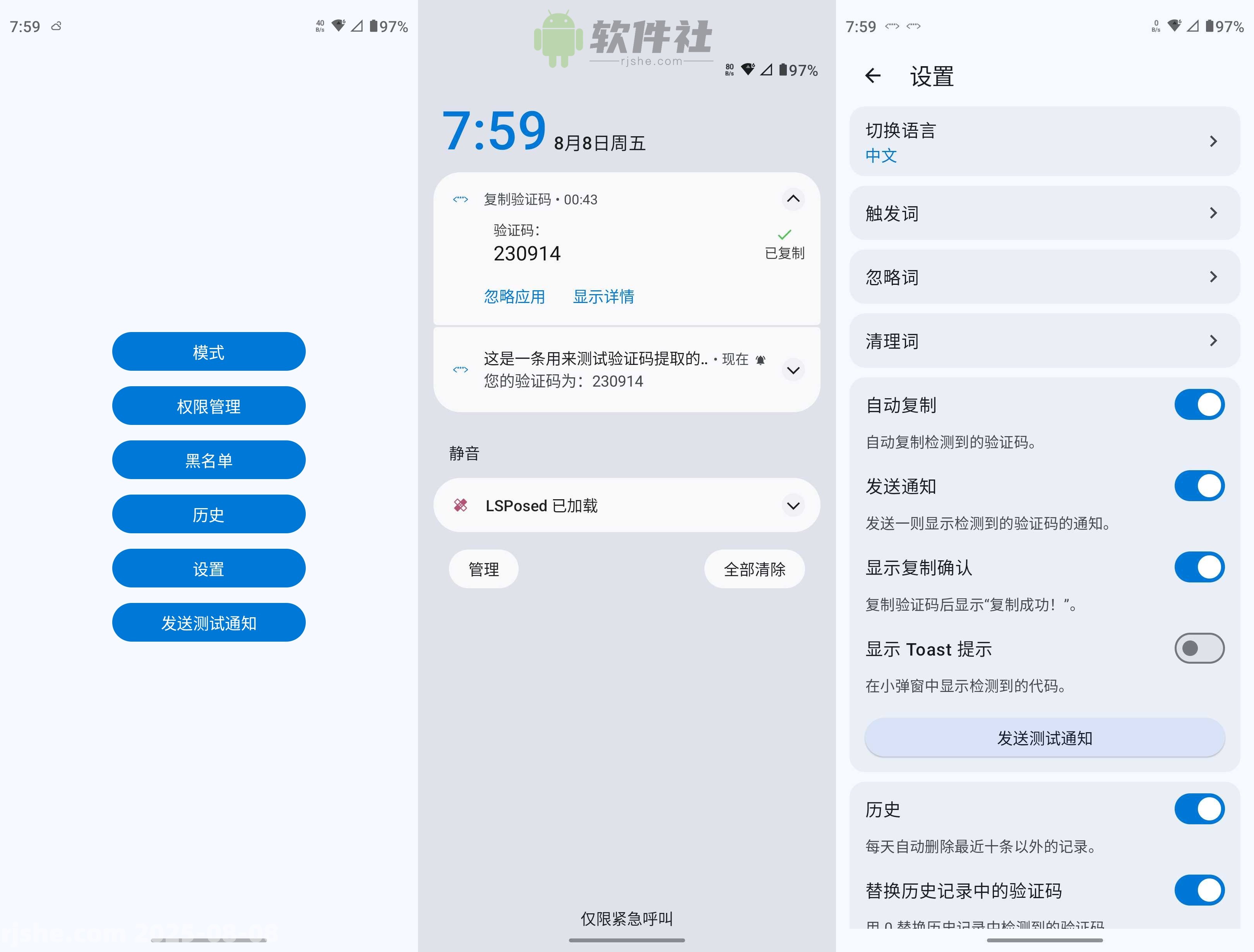
Task: Tap the back arrow on the 设置 screen
Action: pos(872,75)
